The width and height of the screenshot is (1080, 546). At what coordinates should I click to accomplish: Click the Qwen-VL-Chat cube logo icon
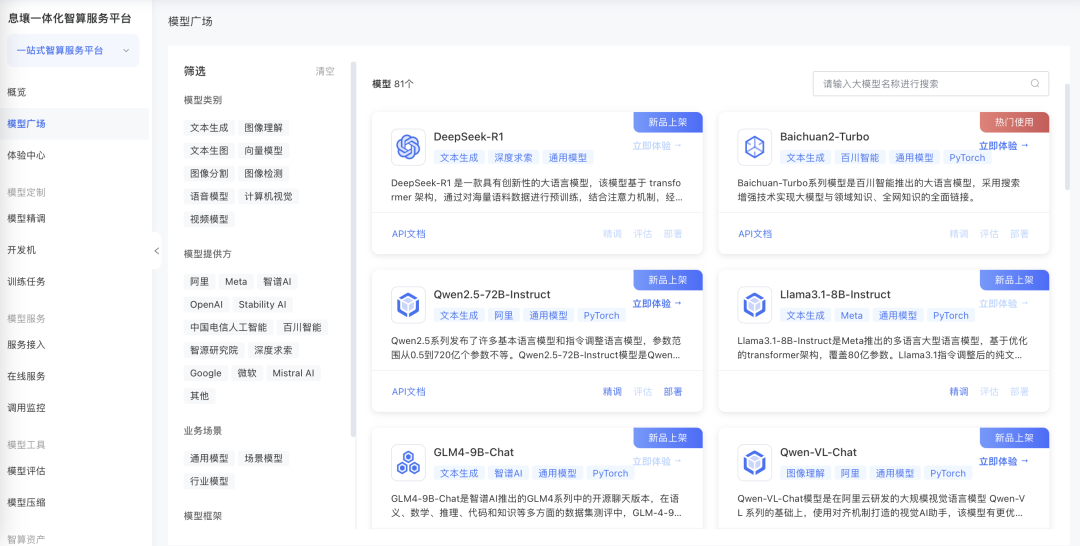(754, 462)
